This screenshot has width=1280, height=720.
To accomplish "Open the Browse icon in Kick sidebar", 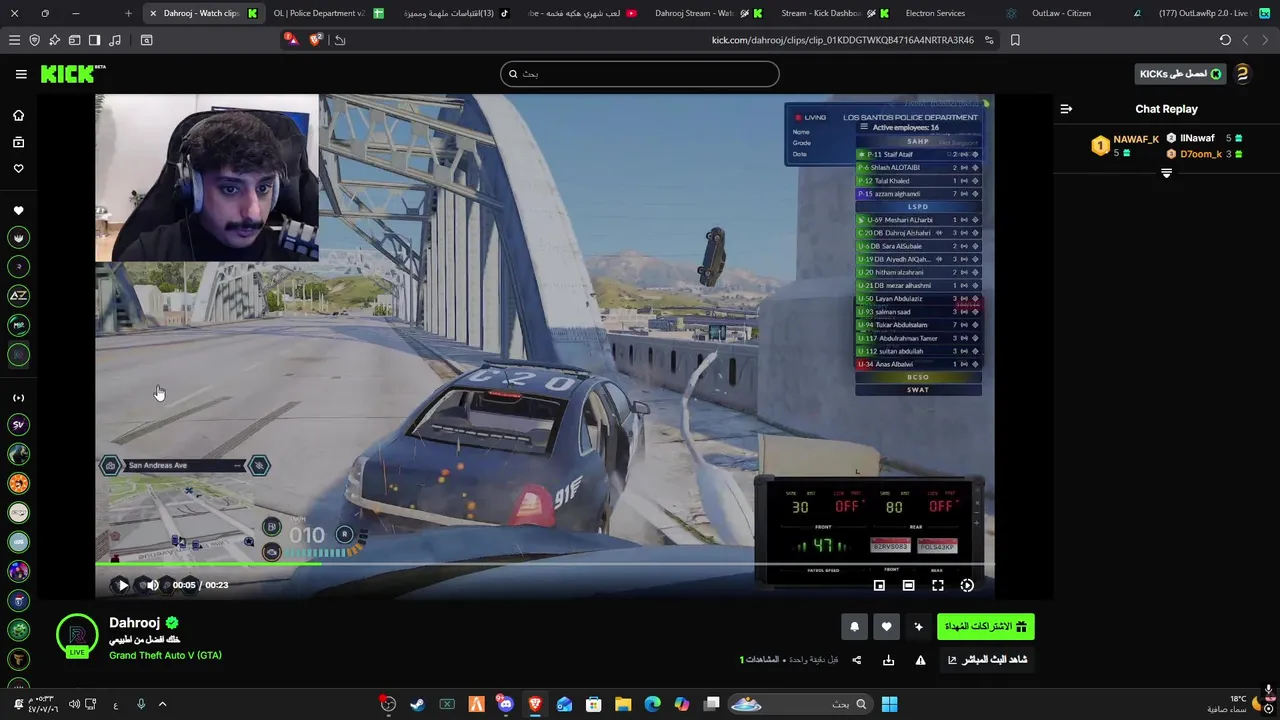I will pos(18,142).
